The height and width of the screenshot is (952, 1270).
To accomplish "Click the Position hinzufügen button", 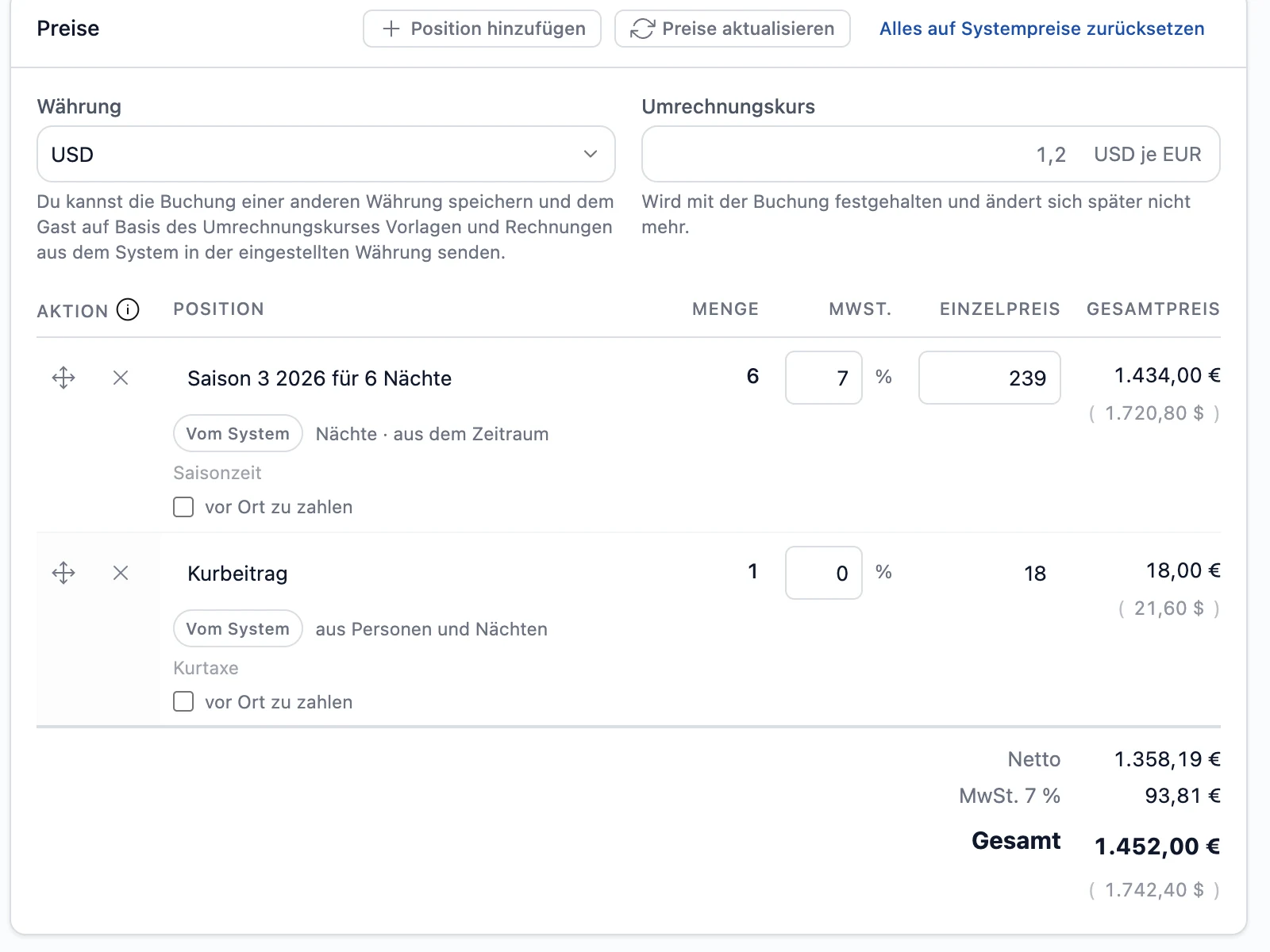I will coord(483,29).
